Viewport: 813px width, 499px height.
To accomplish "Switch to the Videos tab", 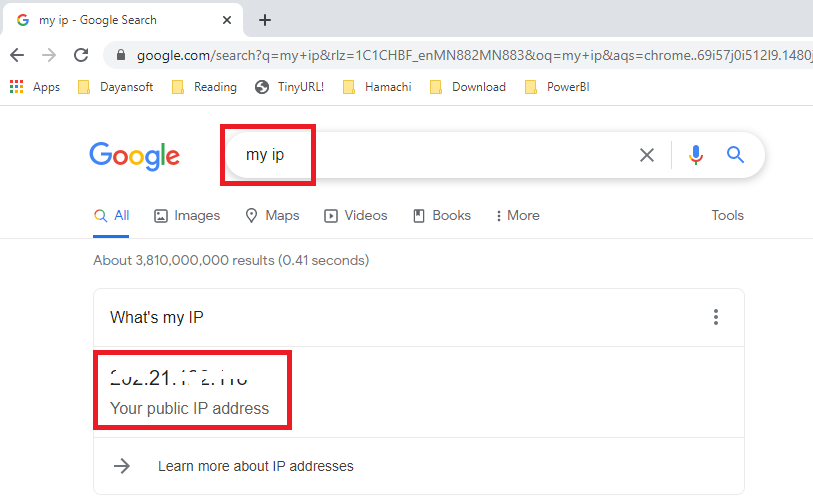I will pos(356,216).
